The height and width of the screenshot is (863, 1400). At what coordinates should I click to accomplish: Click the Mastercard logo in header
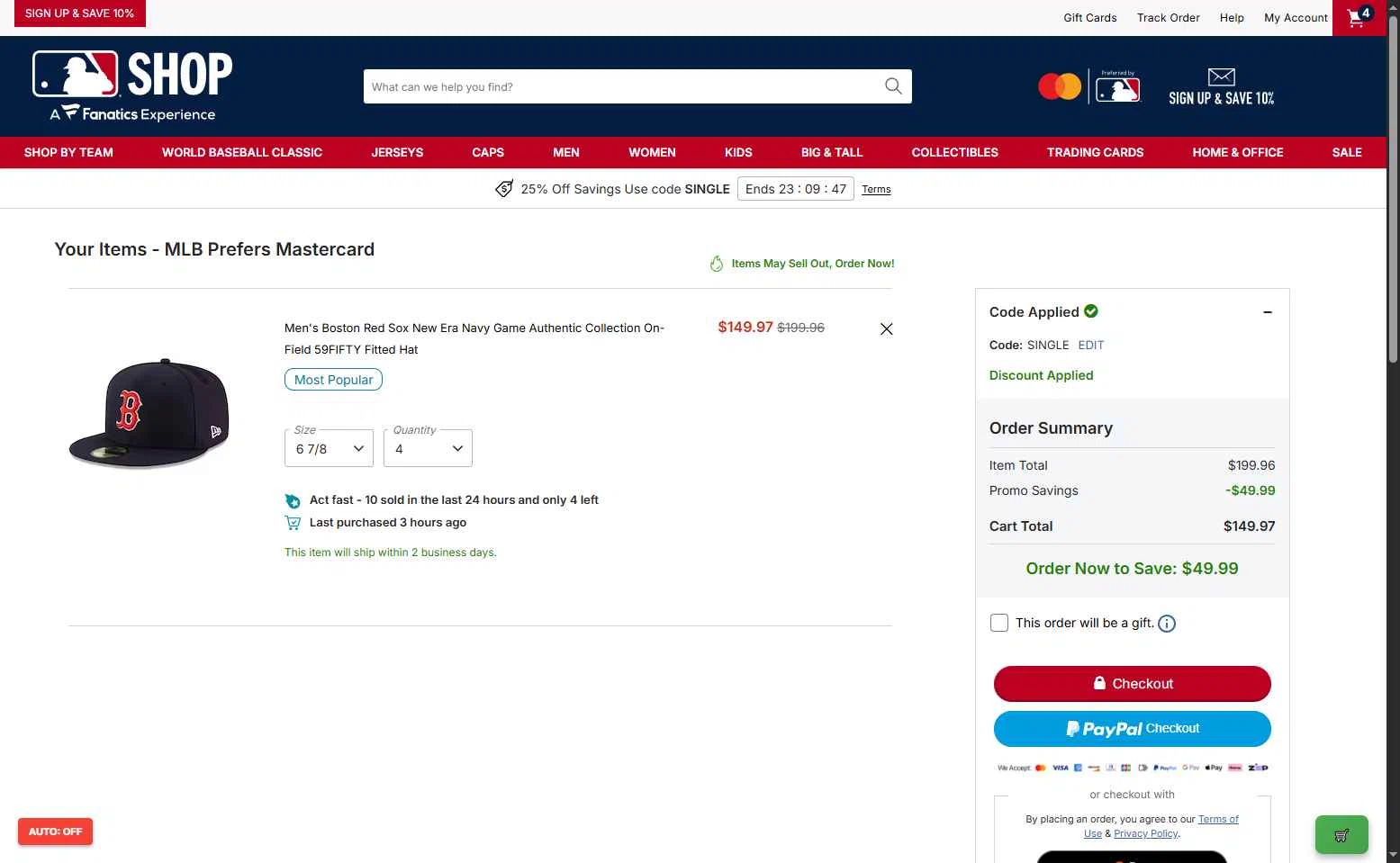pos(1060,86)
